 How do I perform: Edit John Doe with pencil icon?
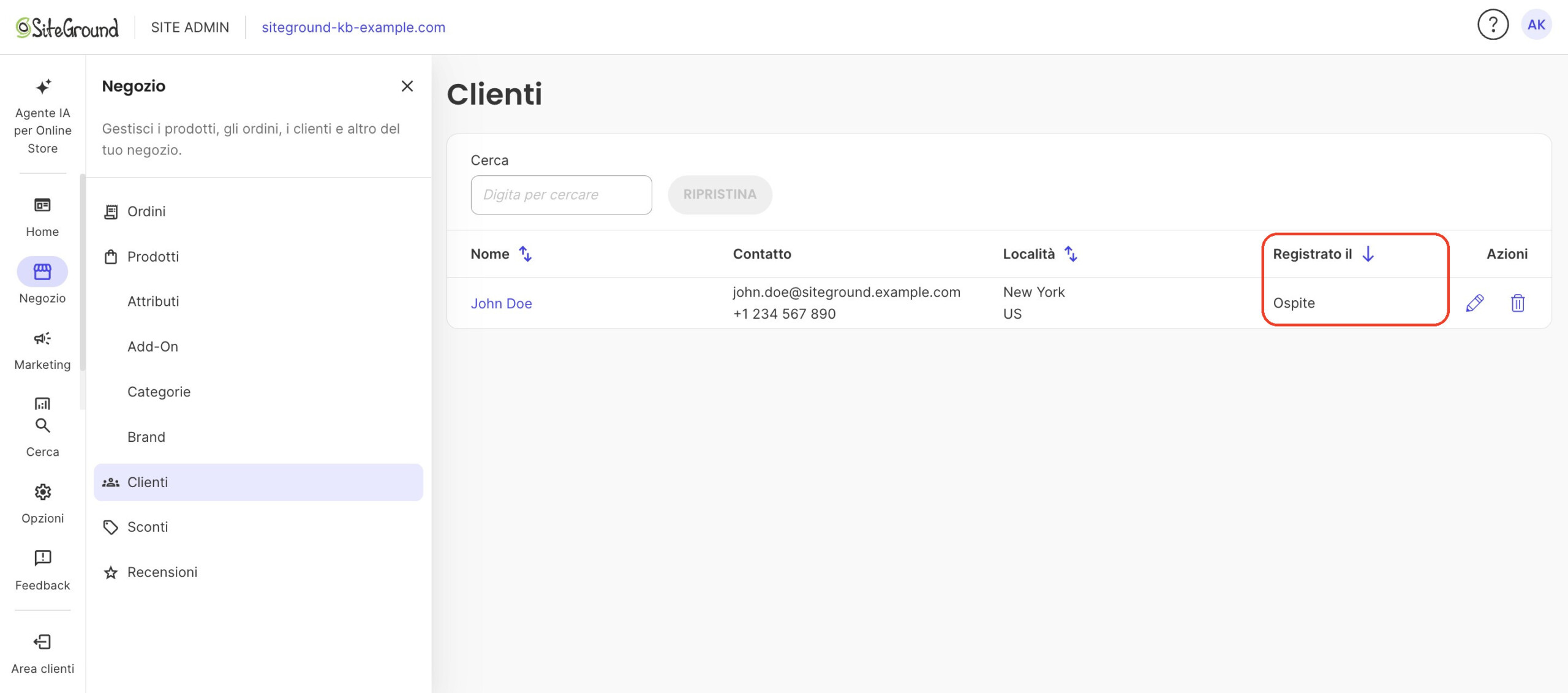pyautogui.click(x=1474, y=303)
